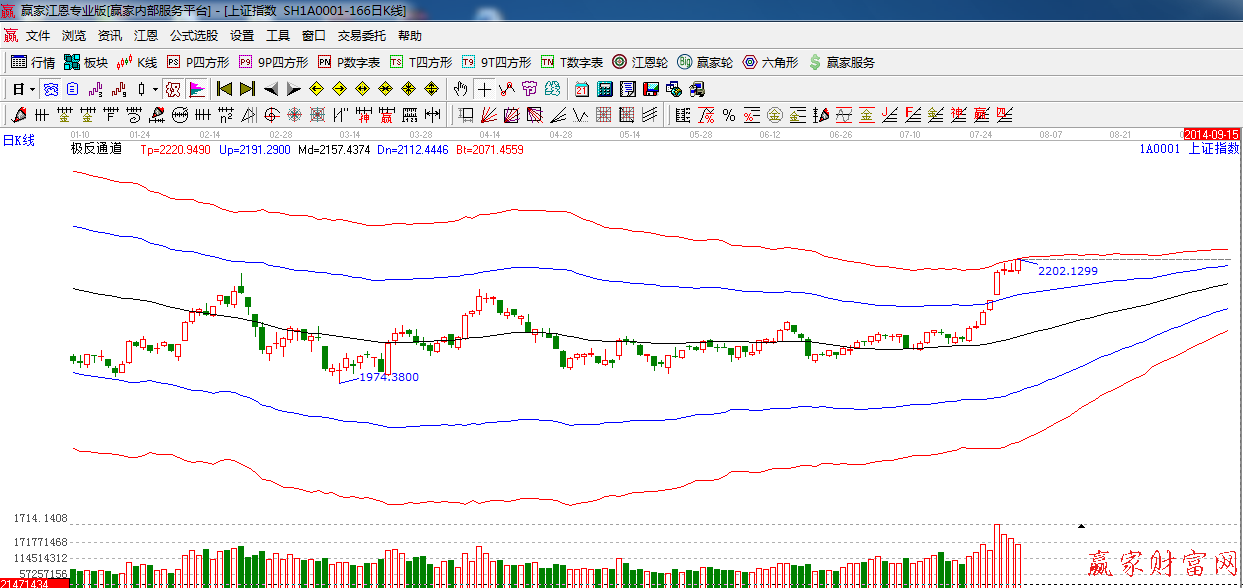This screenshot has width=1243, height=588.
Task: Expand the 日 period dropdown arrow
Action: click(32, 89)
